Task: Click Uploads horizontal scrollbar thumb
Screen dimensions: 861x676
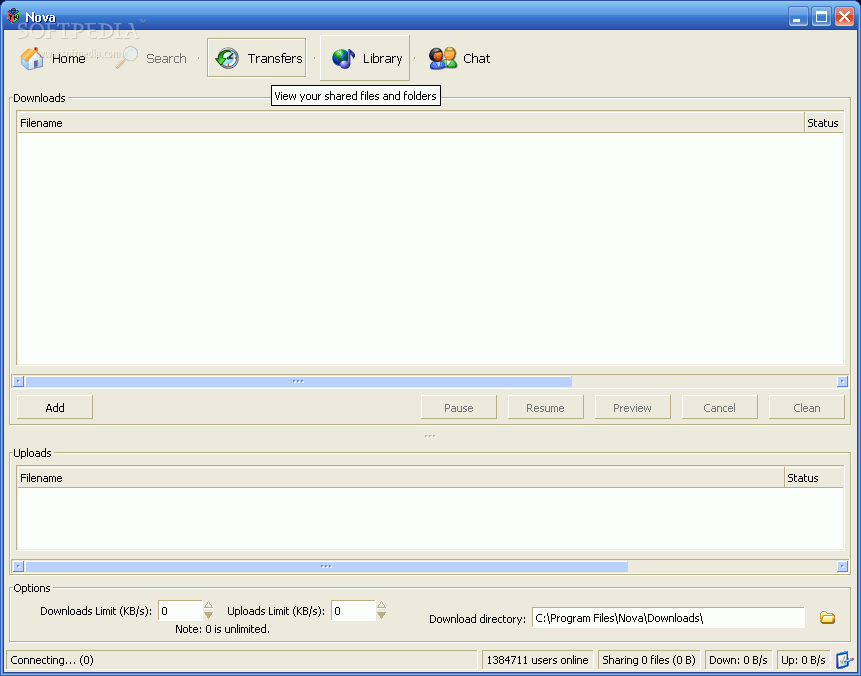Action: (x=326, y=566)
